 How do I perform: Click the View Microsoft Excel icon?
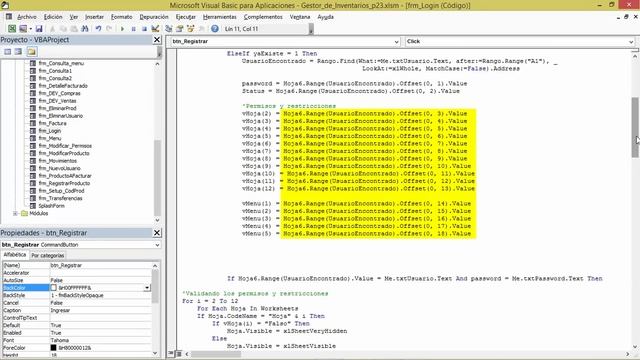click(12, 29)
